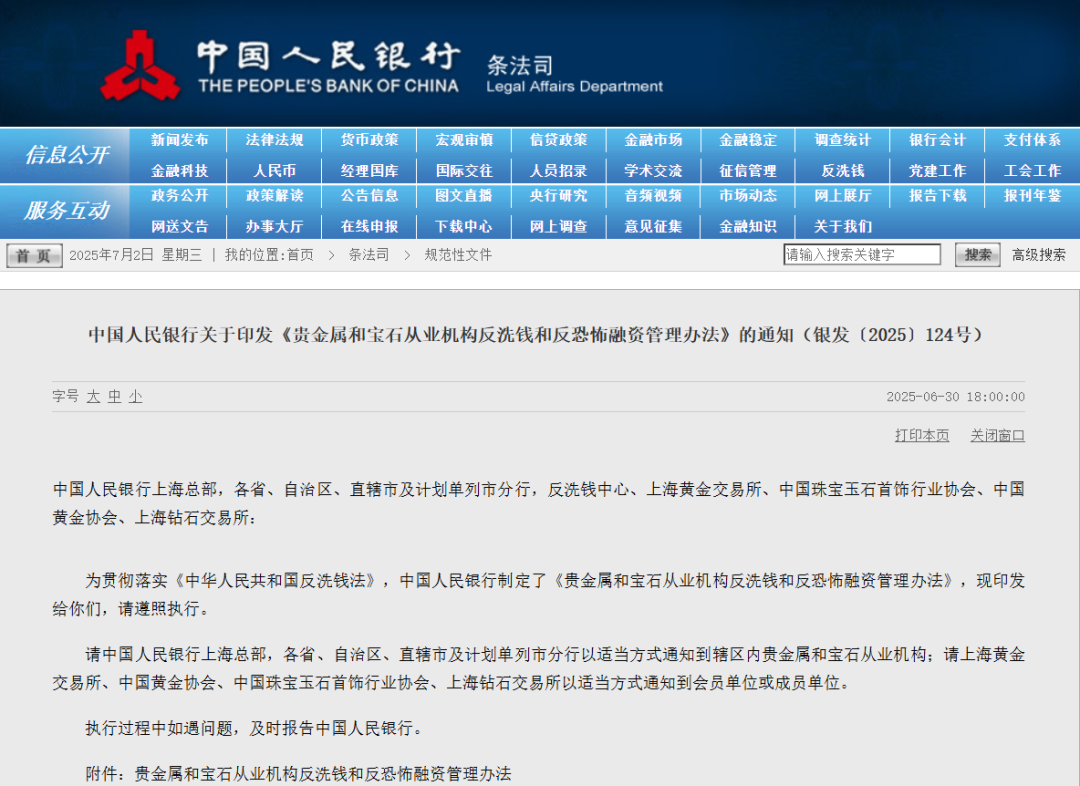Open 政策解读 in service menu
Image resolution: width=1080 pixels, height=786 pixels.
pyautogui.click(x=274, y=196)
